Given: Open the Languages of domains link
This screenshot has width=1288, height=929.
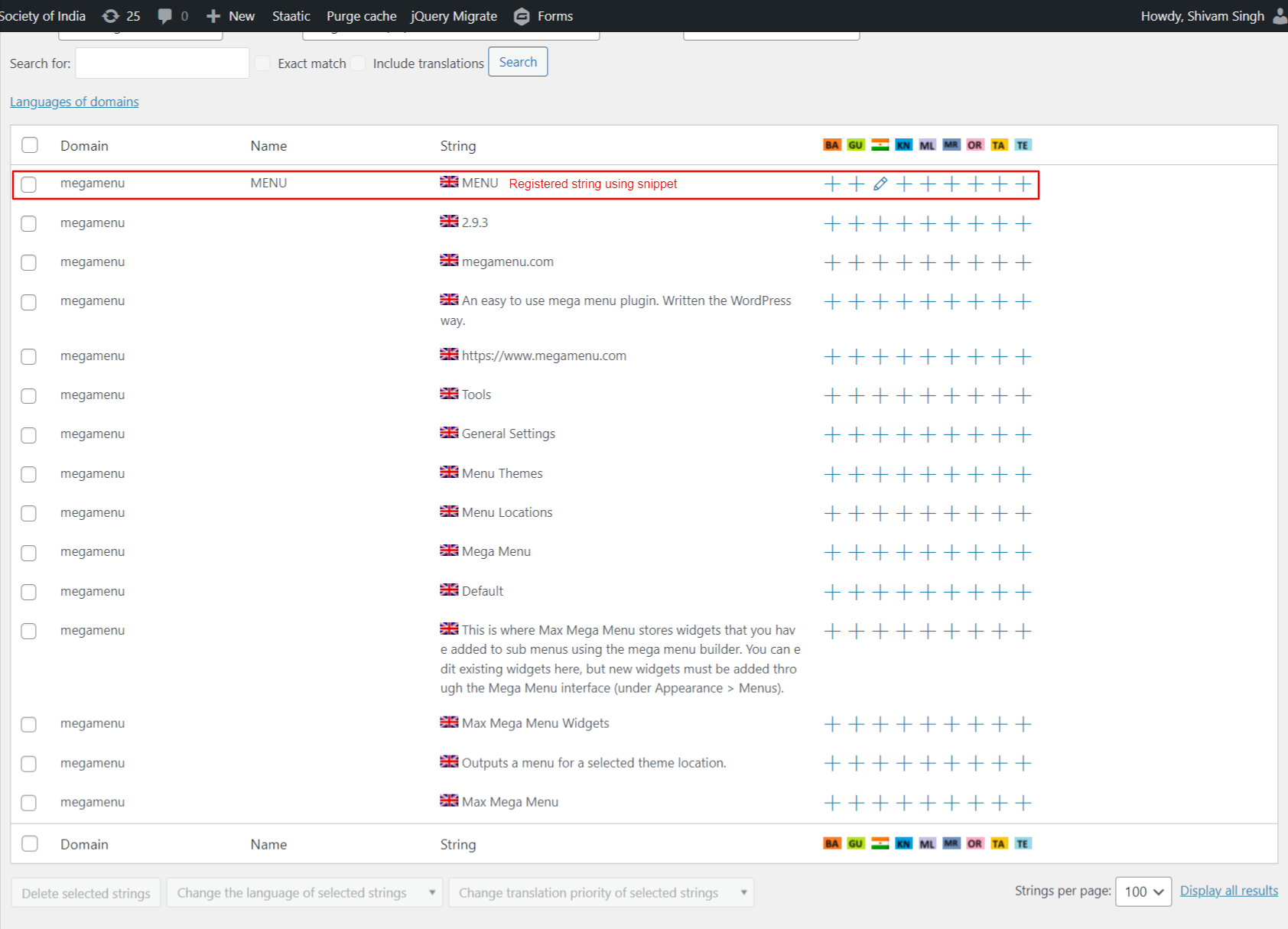Looking at the screenshot, I should click(x=74, y=102).
